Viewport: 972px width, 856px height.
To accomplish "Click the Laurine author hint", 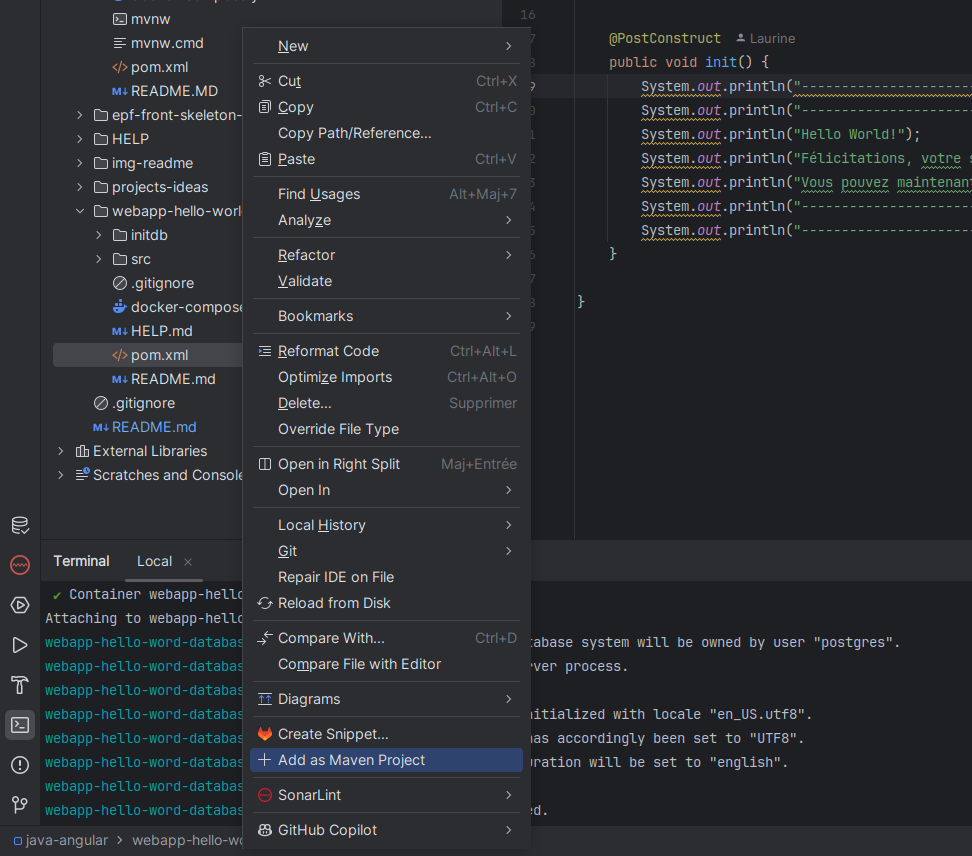I will (x=766, y=38).
